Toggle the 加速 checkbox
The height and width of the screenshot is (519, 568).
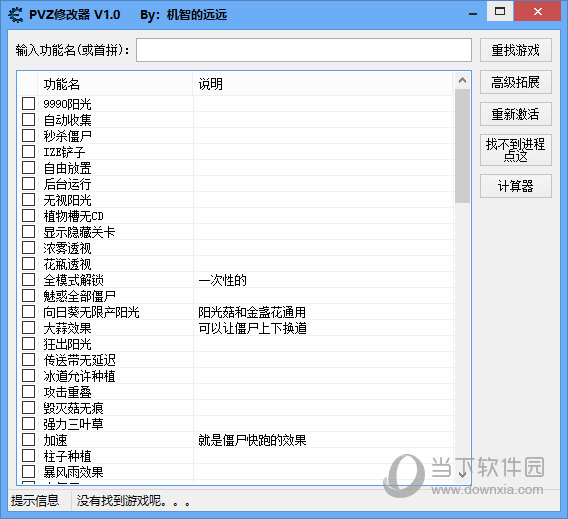[x=28, y=440]
